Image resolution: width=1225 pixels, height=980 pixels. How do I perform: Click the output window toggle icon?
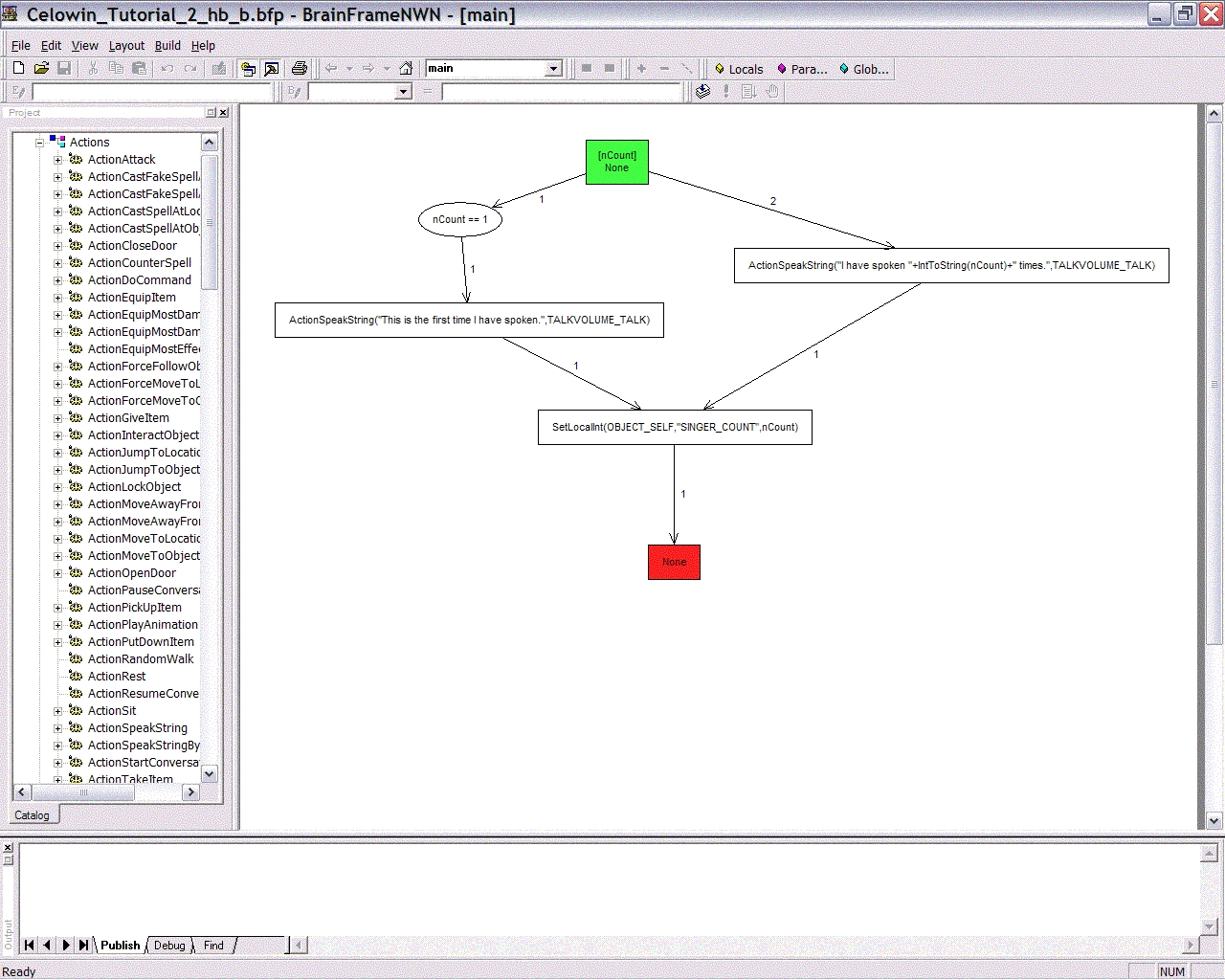272,68
